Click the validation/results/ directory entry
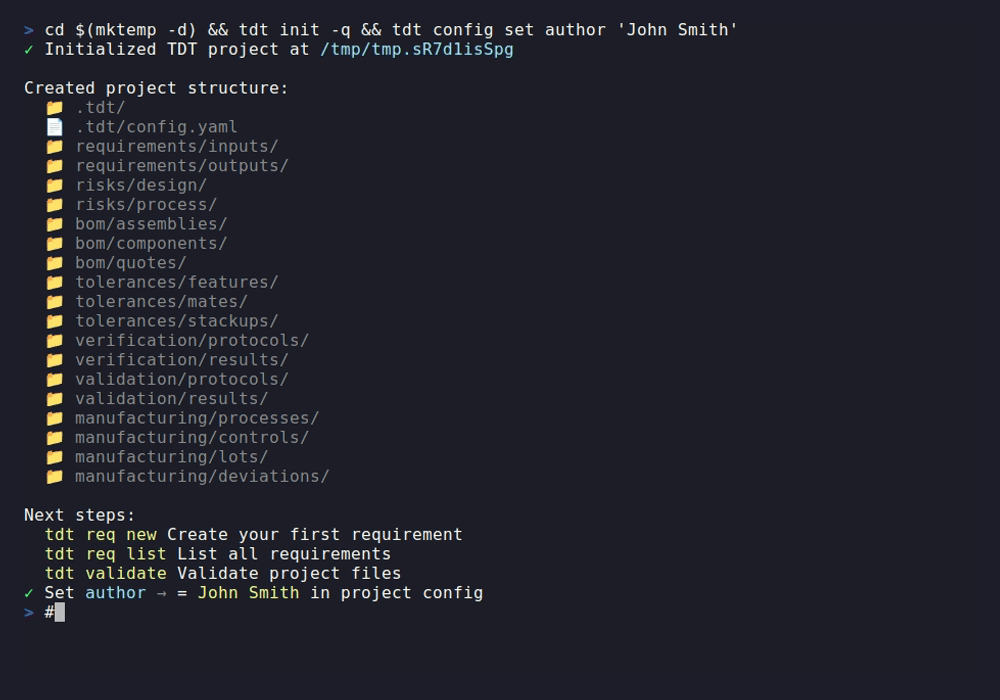Image resolution: width=1000 pixels, height=700 pixels. coord(172,399)
